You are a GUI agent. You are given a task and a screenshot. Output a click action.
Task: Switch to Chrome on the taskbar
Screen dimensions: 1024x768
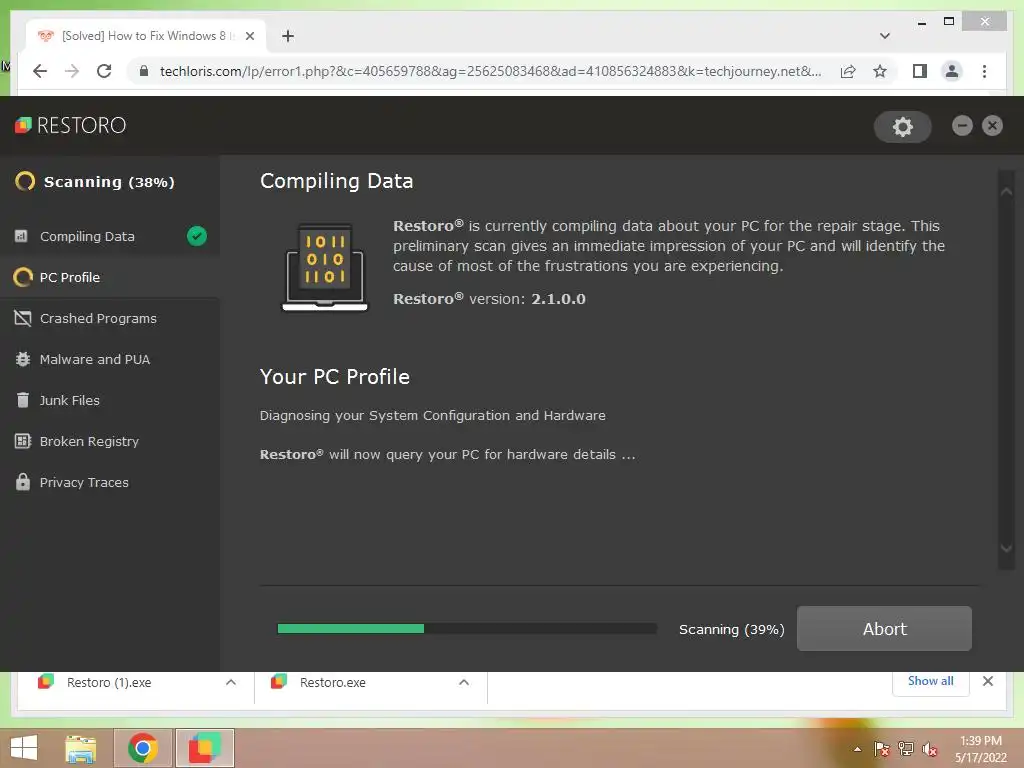[x=143, y=748]
